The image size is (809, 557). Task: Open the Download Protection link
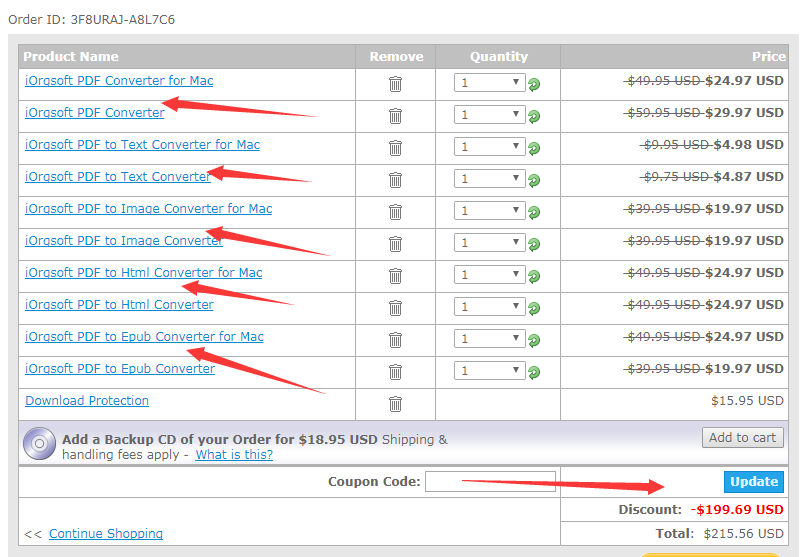coord(87,401)
